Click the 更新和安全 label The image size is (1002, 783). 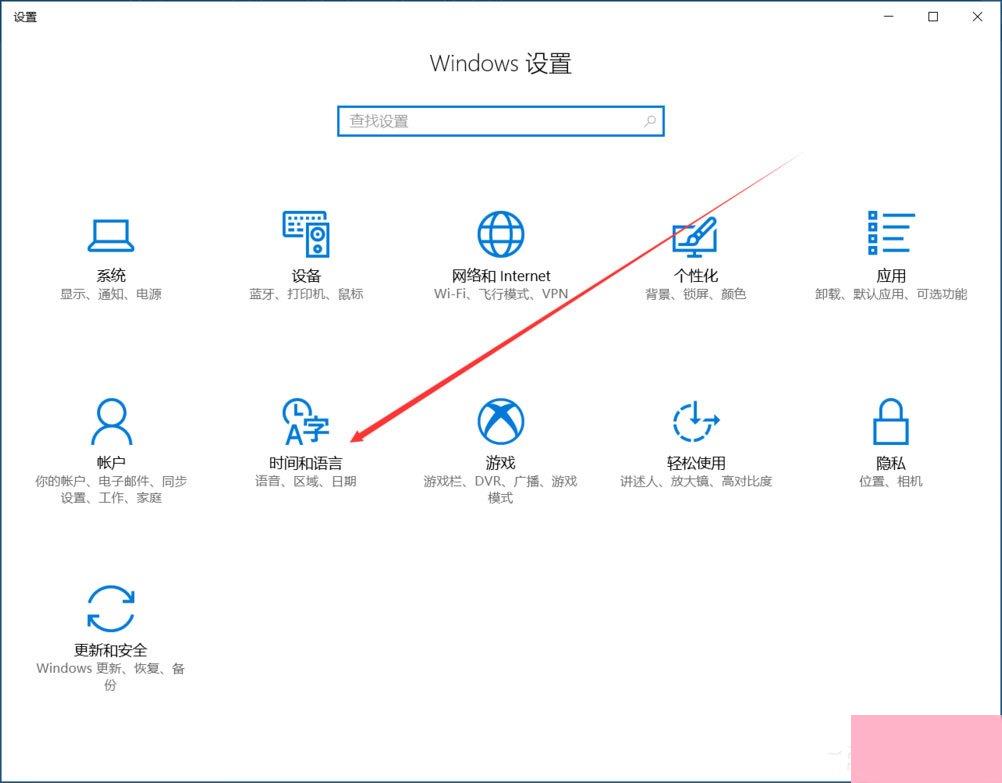tap(111, 650)
